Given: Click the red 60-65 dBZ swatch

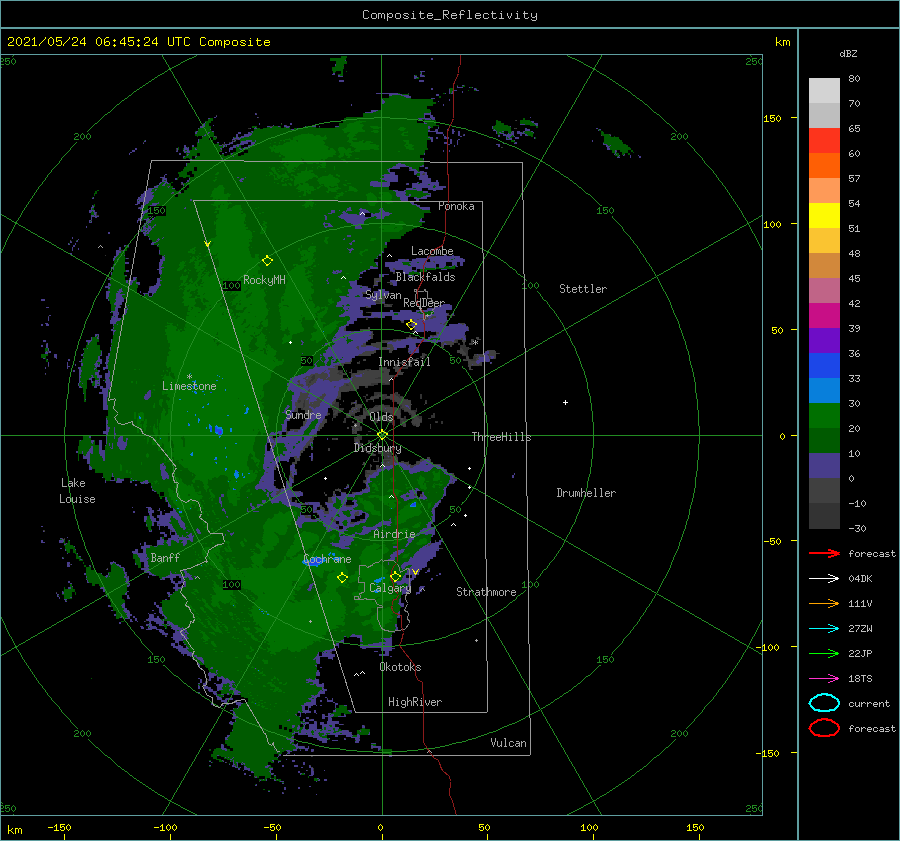Looking at the screenshot, I should tap(824, 141).
